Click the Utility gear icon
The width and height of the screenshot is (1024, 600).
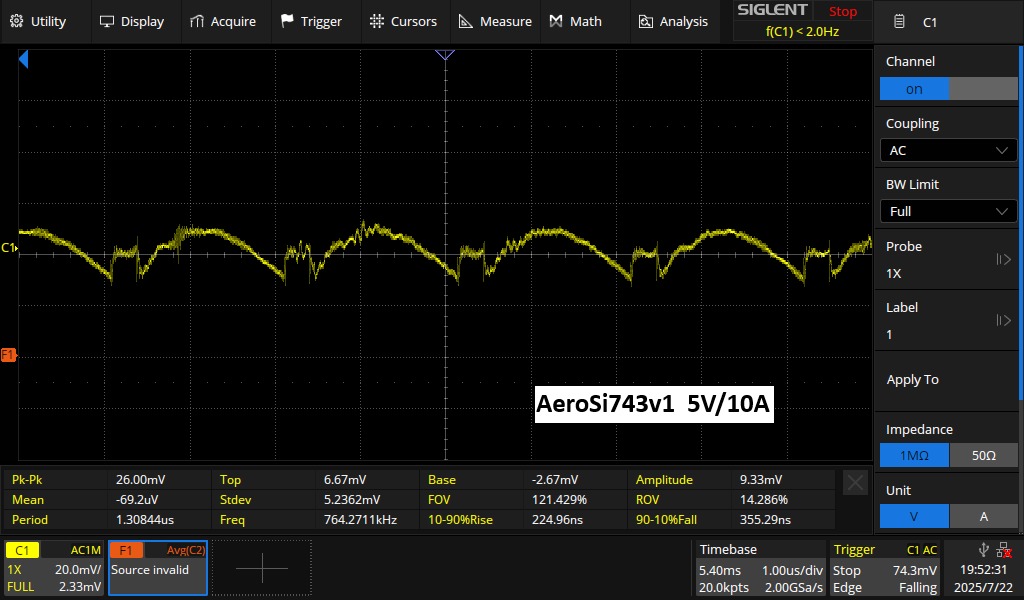(x=17, y=21)
